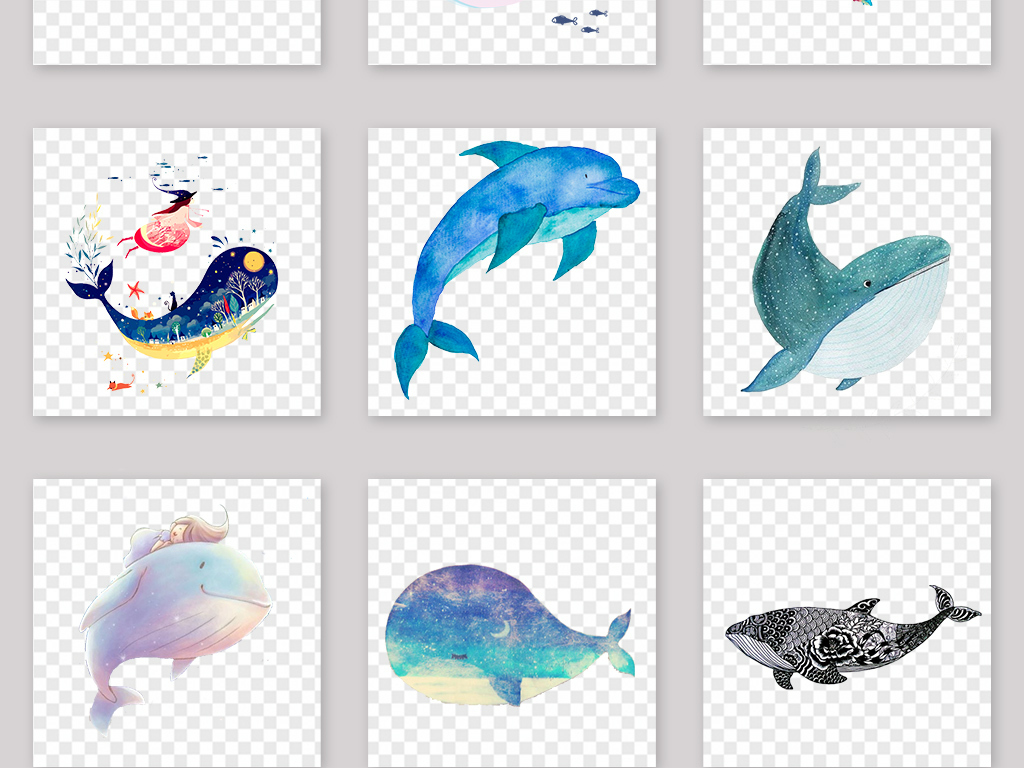Screen dimensions: 1024x768
Task: Choose the pastel whale with sleeping girl
Action: coord(177,620)
